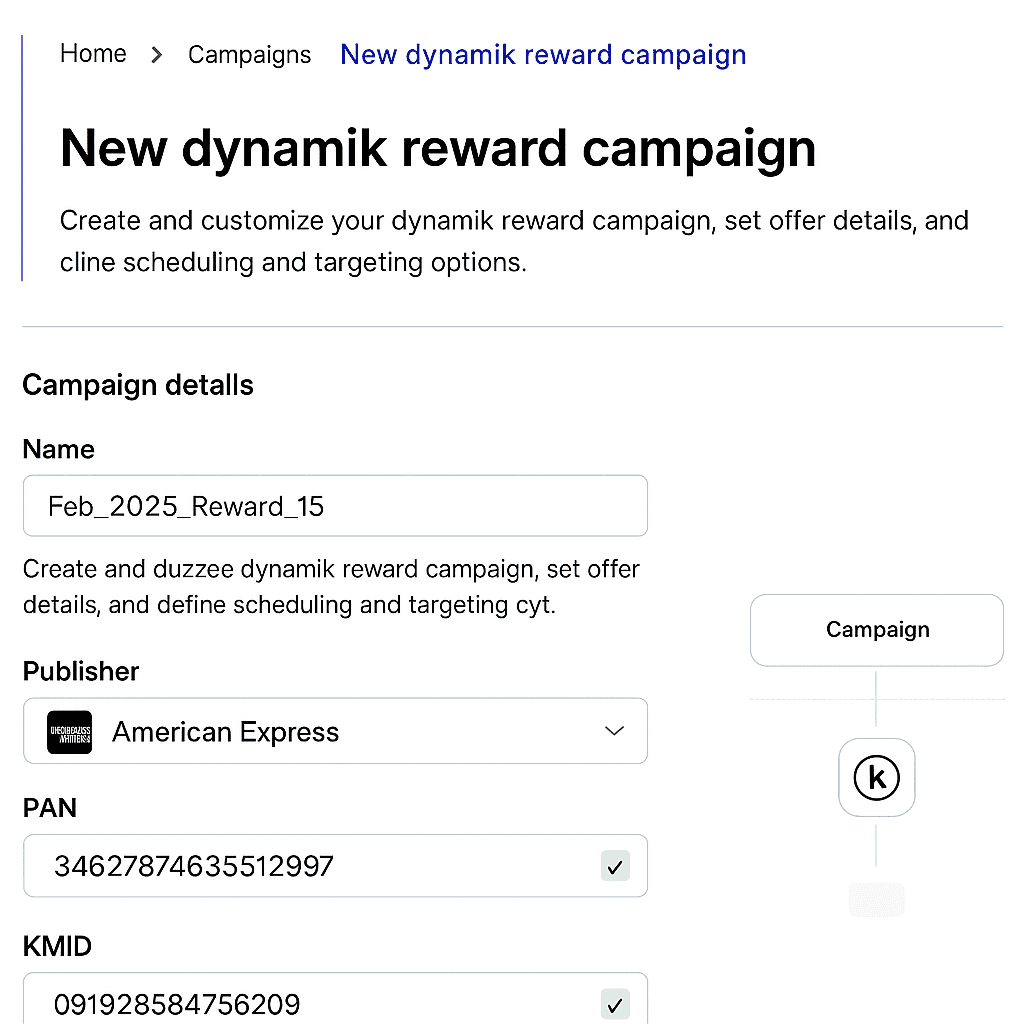The image size is (1024, 1024).
Task: Toggle the KMID field checkmark box
Action: pos(615,1003)
